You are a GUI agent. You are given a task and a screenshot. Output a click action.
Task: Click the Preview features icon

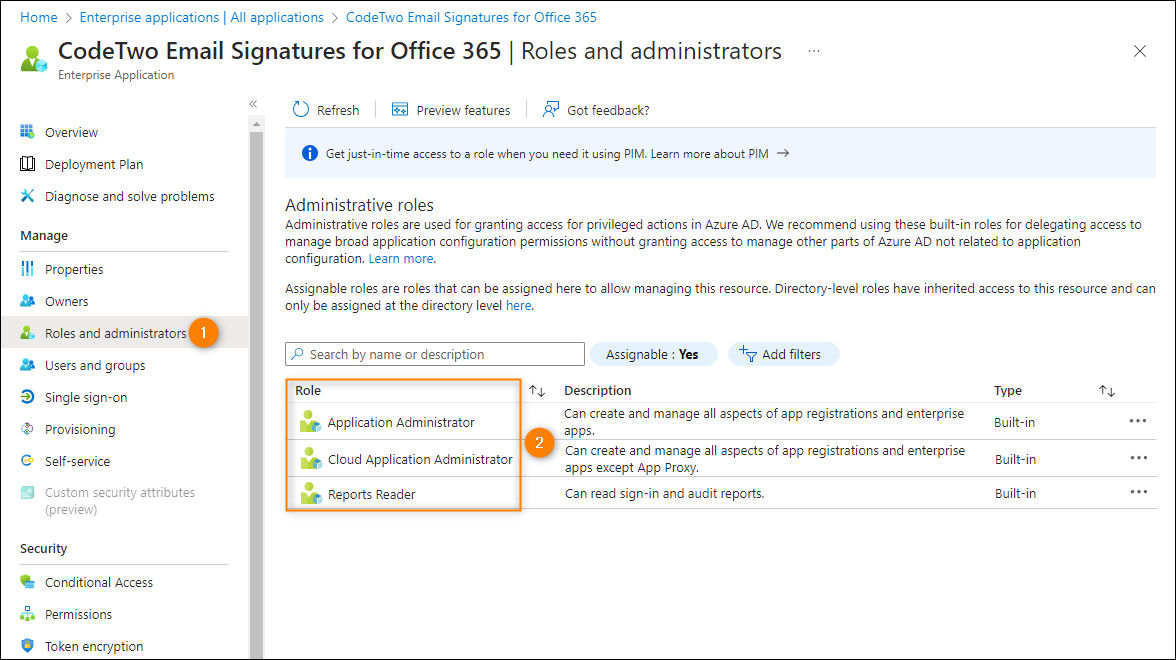coord(400,110)
